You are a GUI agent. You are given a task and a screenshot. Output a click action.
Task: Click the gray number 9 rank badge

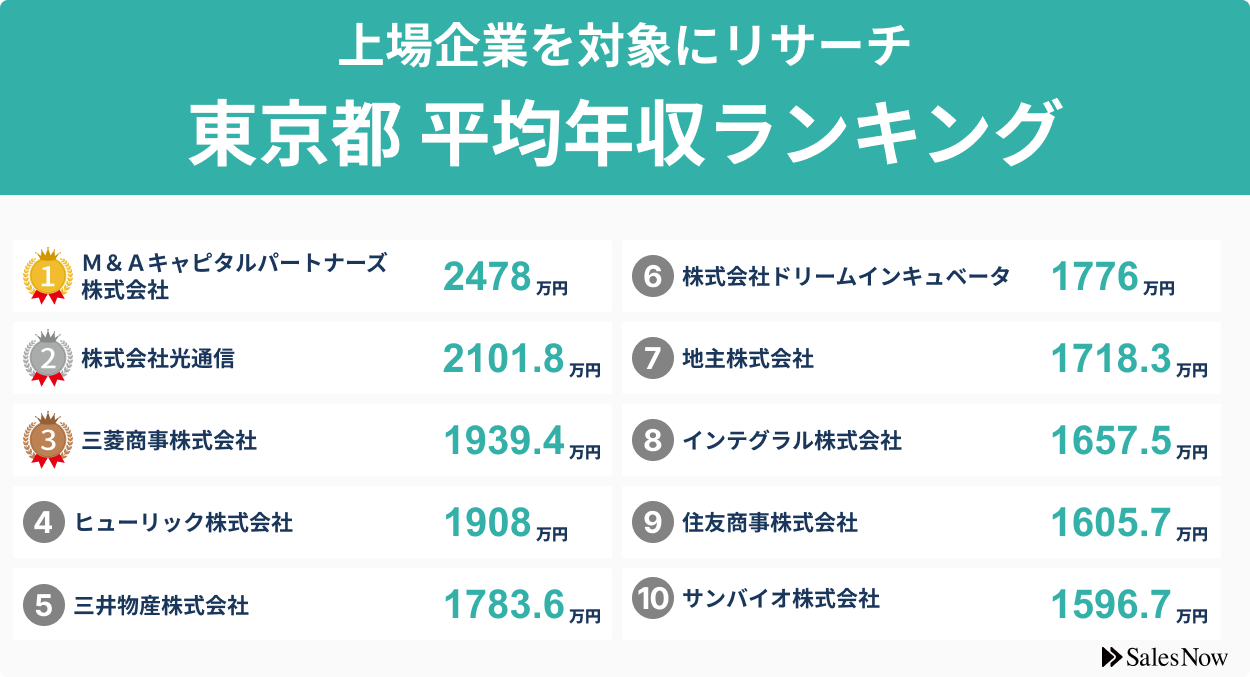click(652, 522)
